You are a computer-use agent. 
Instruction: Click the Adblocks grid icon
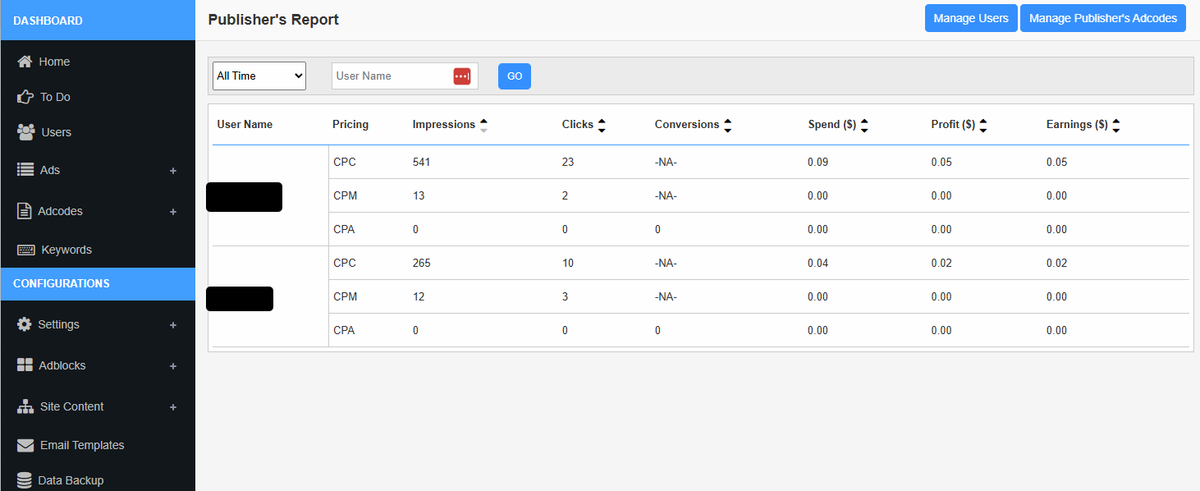tap(26, 365)
